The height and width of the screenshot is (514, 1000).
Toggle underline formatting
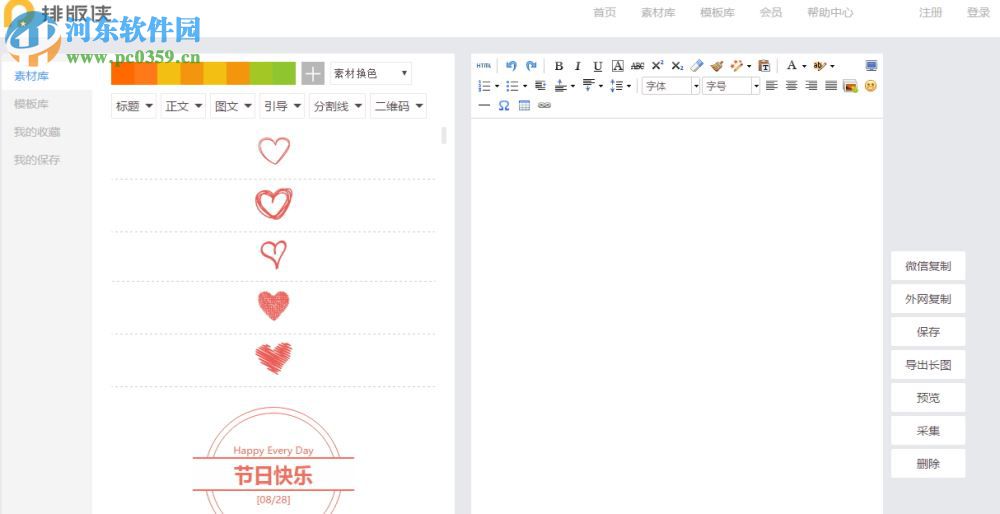598,66
